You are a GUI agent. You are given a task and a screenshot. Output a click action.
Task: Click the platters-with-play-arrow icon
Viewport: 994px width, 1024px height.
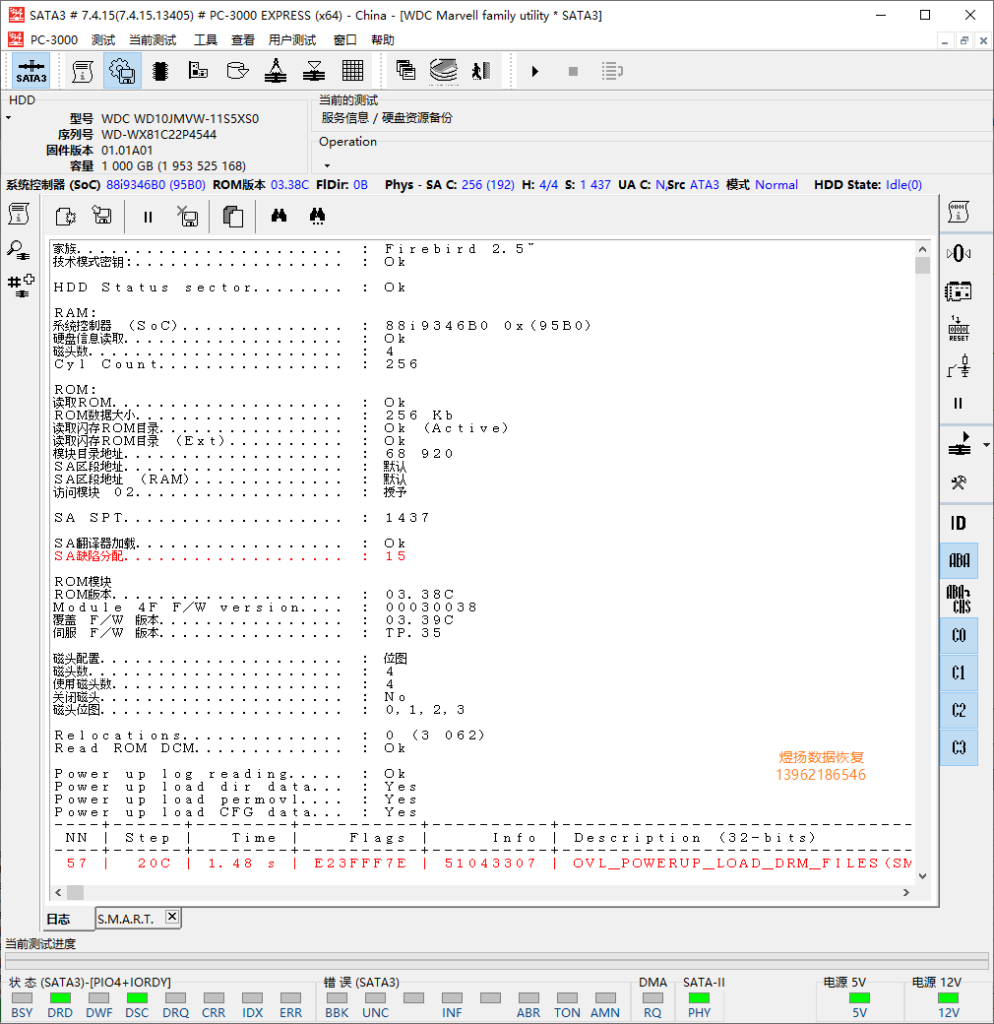click(959, 443)
